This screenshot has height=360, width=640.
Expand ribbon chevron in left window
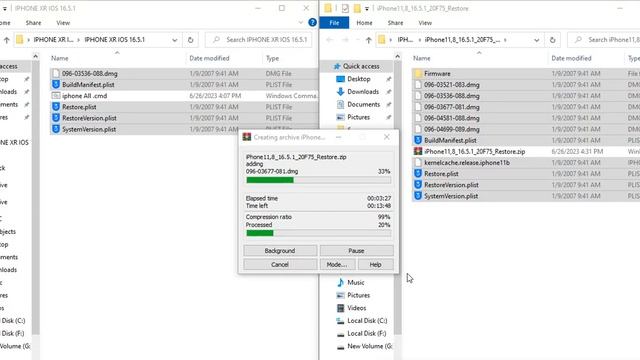[301, 23]
